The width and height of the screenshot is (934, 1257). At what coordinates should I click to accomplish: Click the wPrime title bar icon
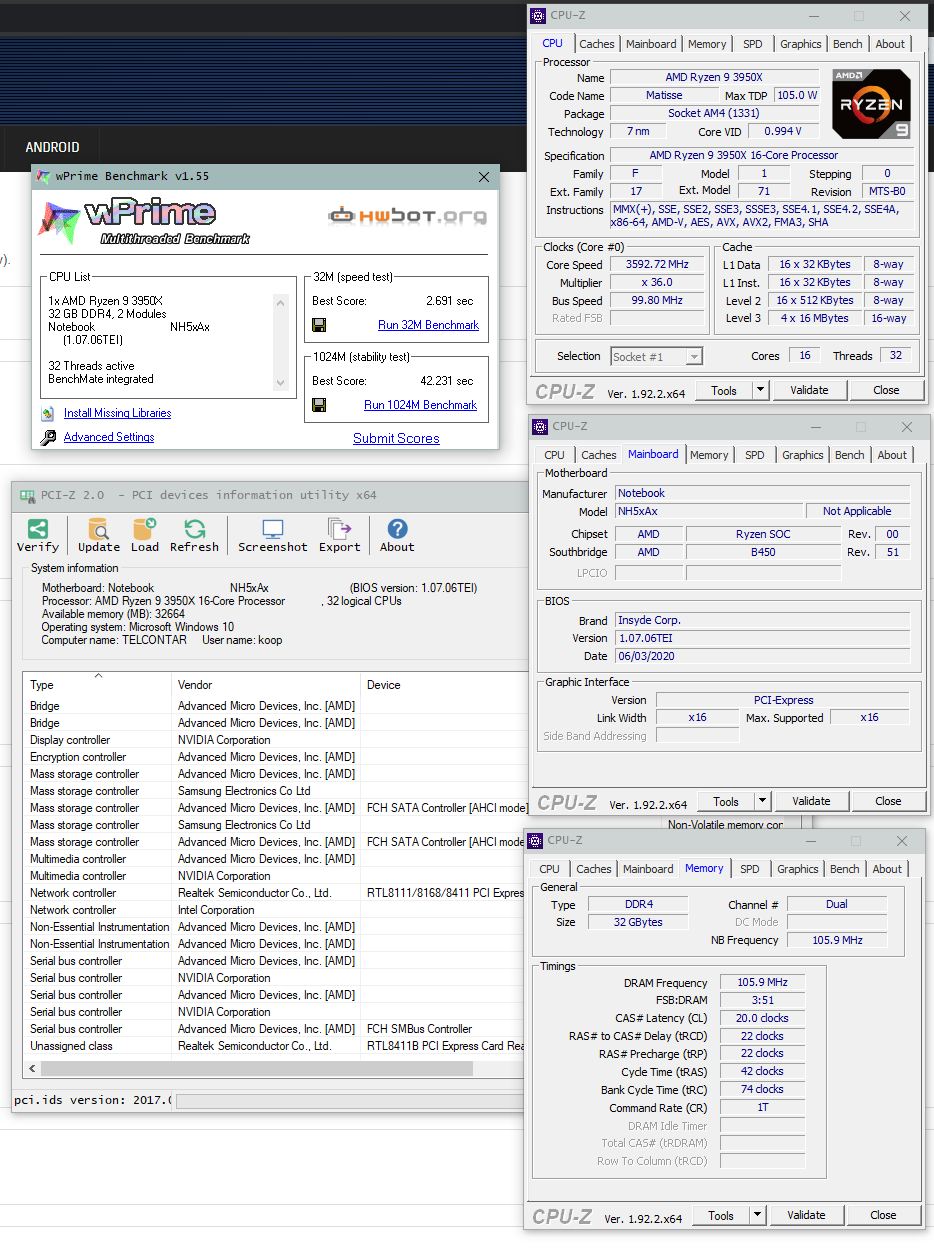[42, 176]
